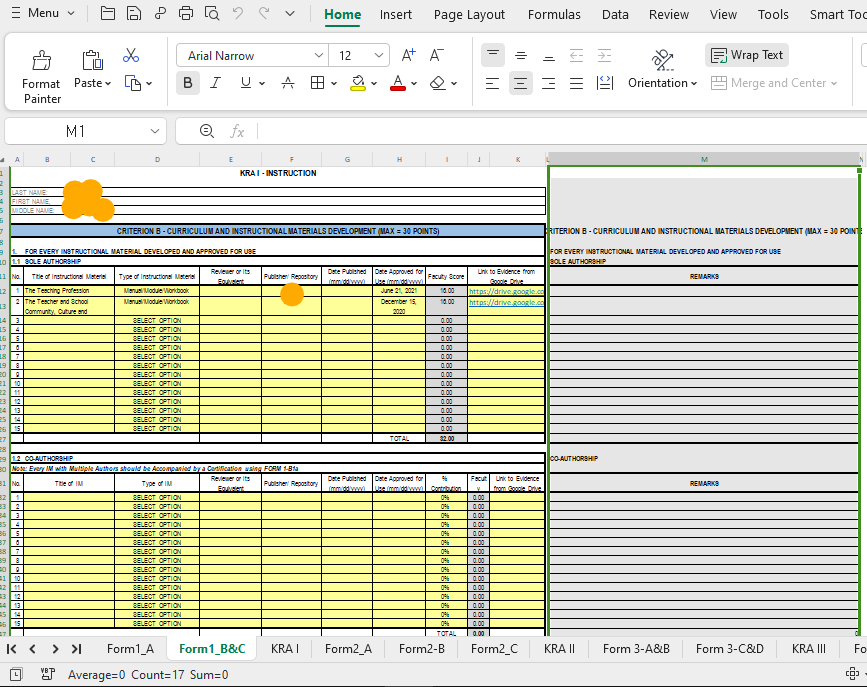This screenshot has height=687, width=867.
Task: Open the Google Drive link in row 1
Action: point(506,291)
